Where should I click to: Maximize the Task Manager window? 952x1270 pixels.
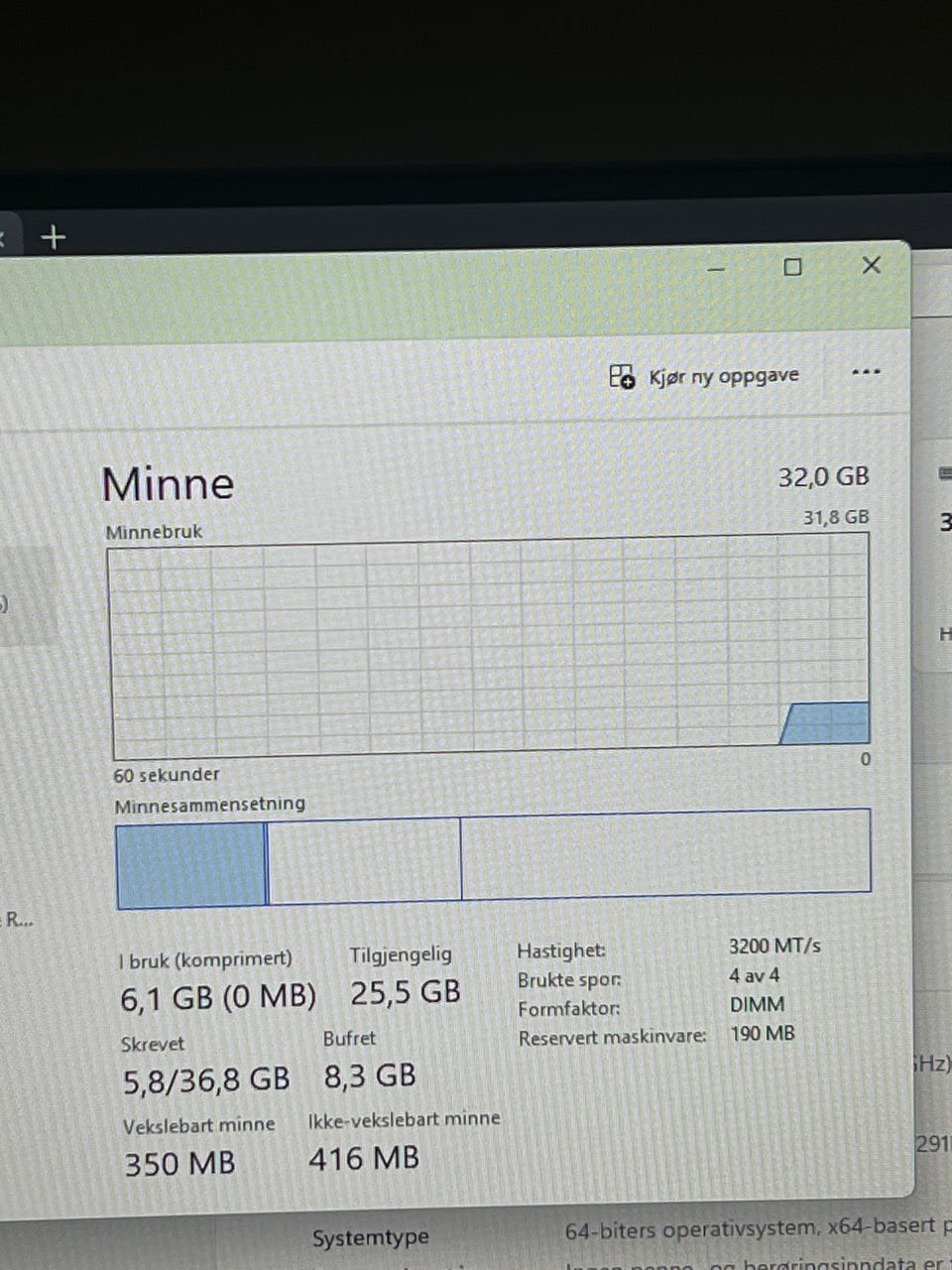coord(792,266)
